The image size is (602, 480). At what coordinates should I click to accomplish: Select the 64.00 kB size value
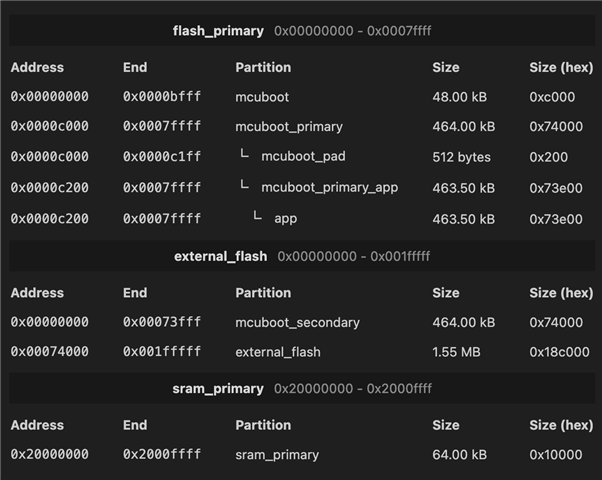pyautogui.click(x=460, y=455)
